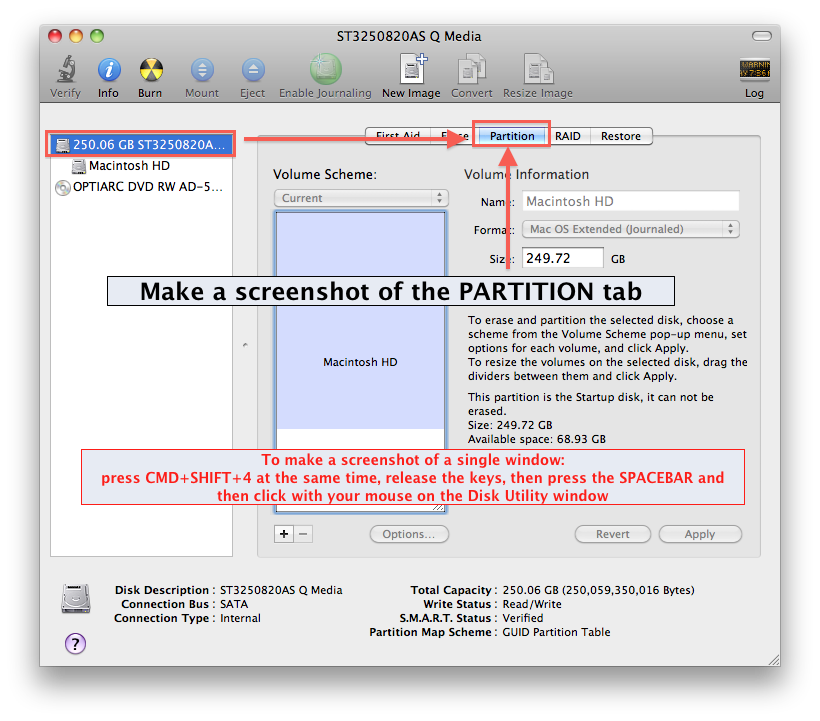
Task: Open disk Info from the toolbar
Action: tap(109, 69)
